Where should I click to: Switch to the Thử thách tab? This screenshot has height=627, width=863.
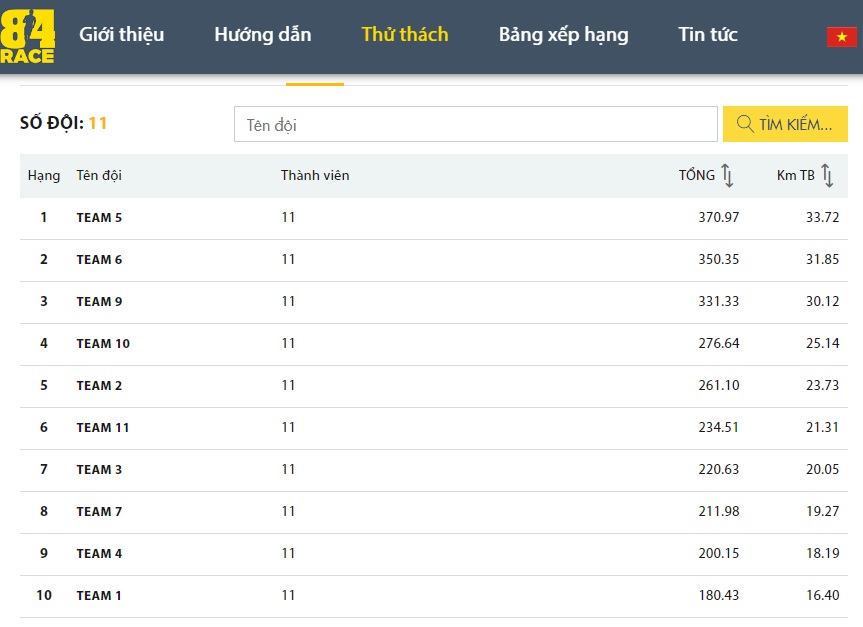pyautogui.click(x=404, y=35)
